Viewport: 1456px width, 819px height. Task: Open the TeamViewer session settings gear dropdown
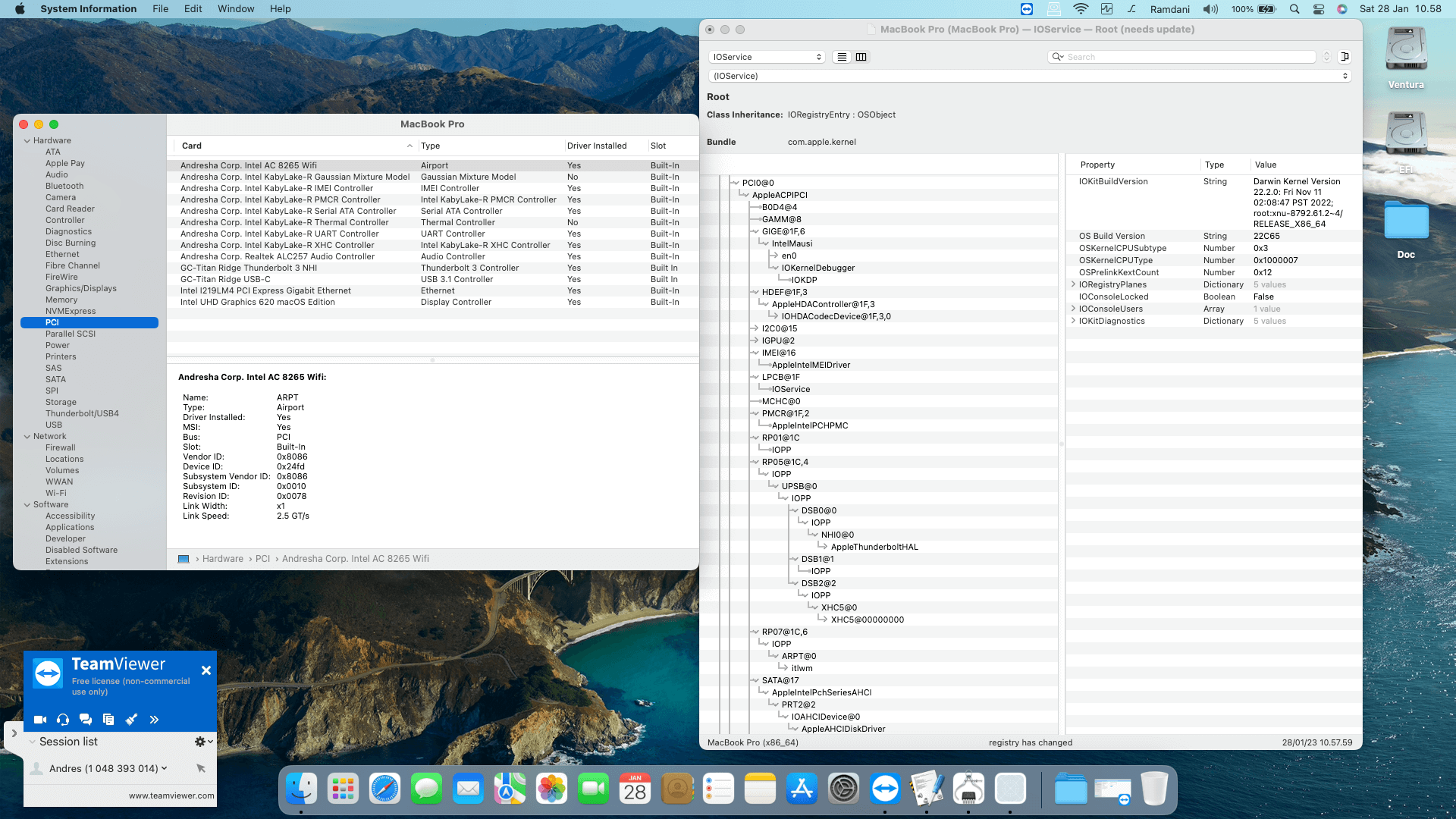[x=203, y=742]
